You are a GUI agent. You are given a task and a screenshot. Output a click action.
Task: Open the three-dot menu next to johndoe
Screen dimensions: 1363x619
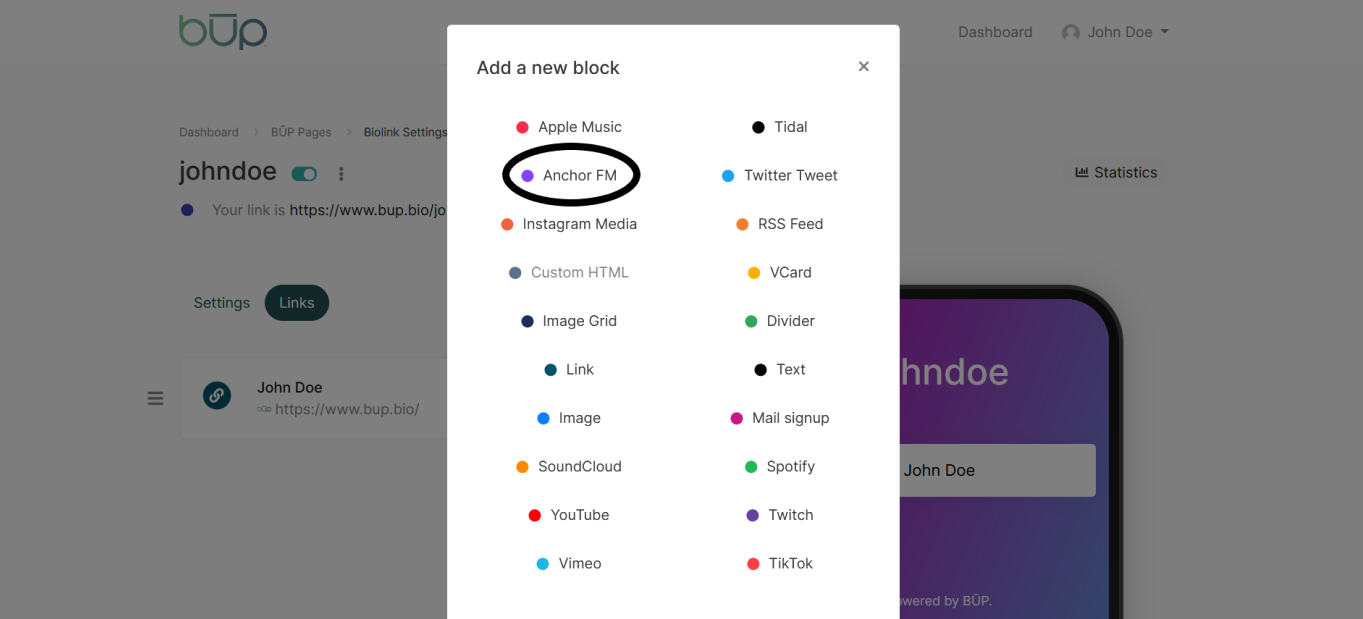click(x=341, y=174)
